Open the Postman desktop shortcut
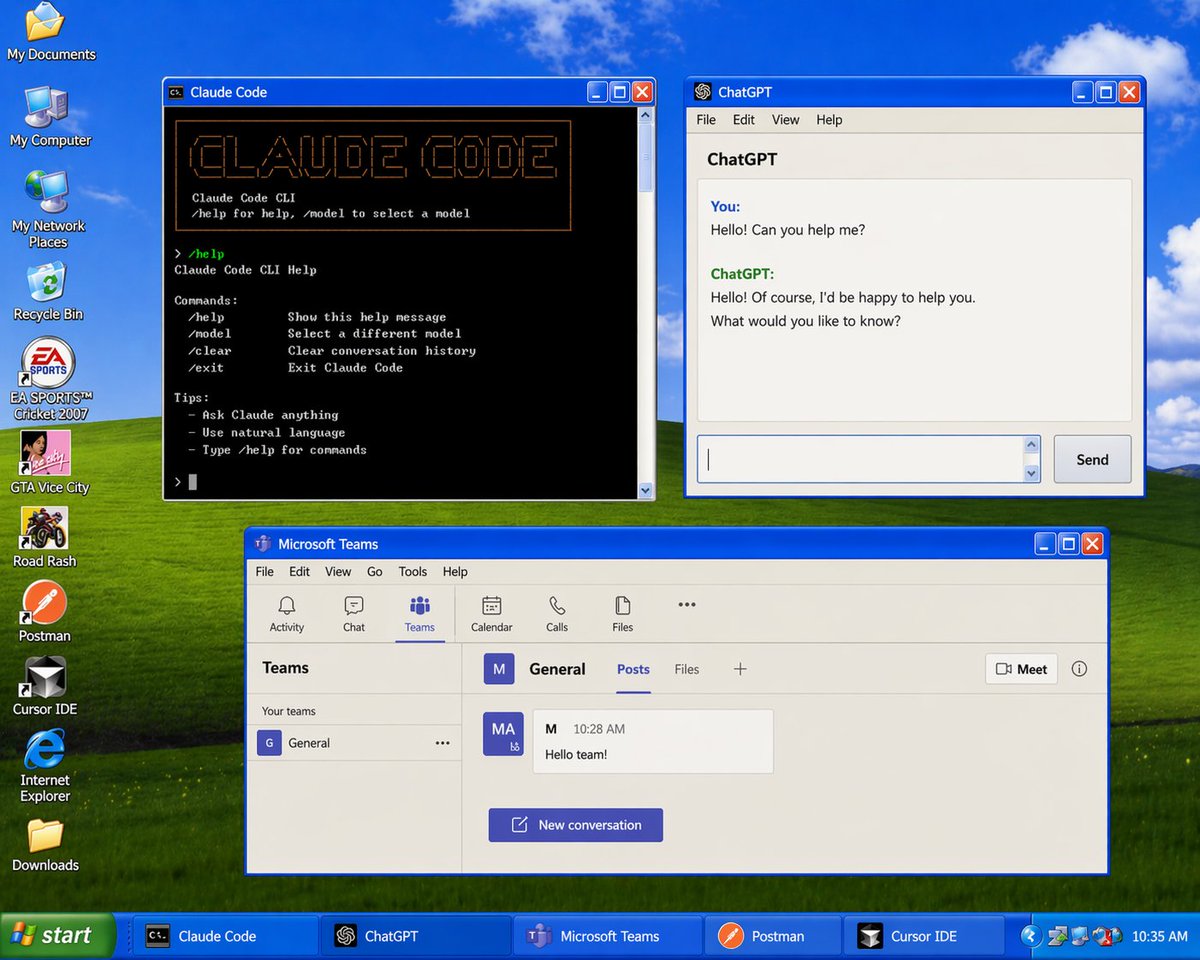The height and width of the screenshot is (960, 1200). 45,611
